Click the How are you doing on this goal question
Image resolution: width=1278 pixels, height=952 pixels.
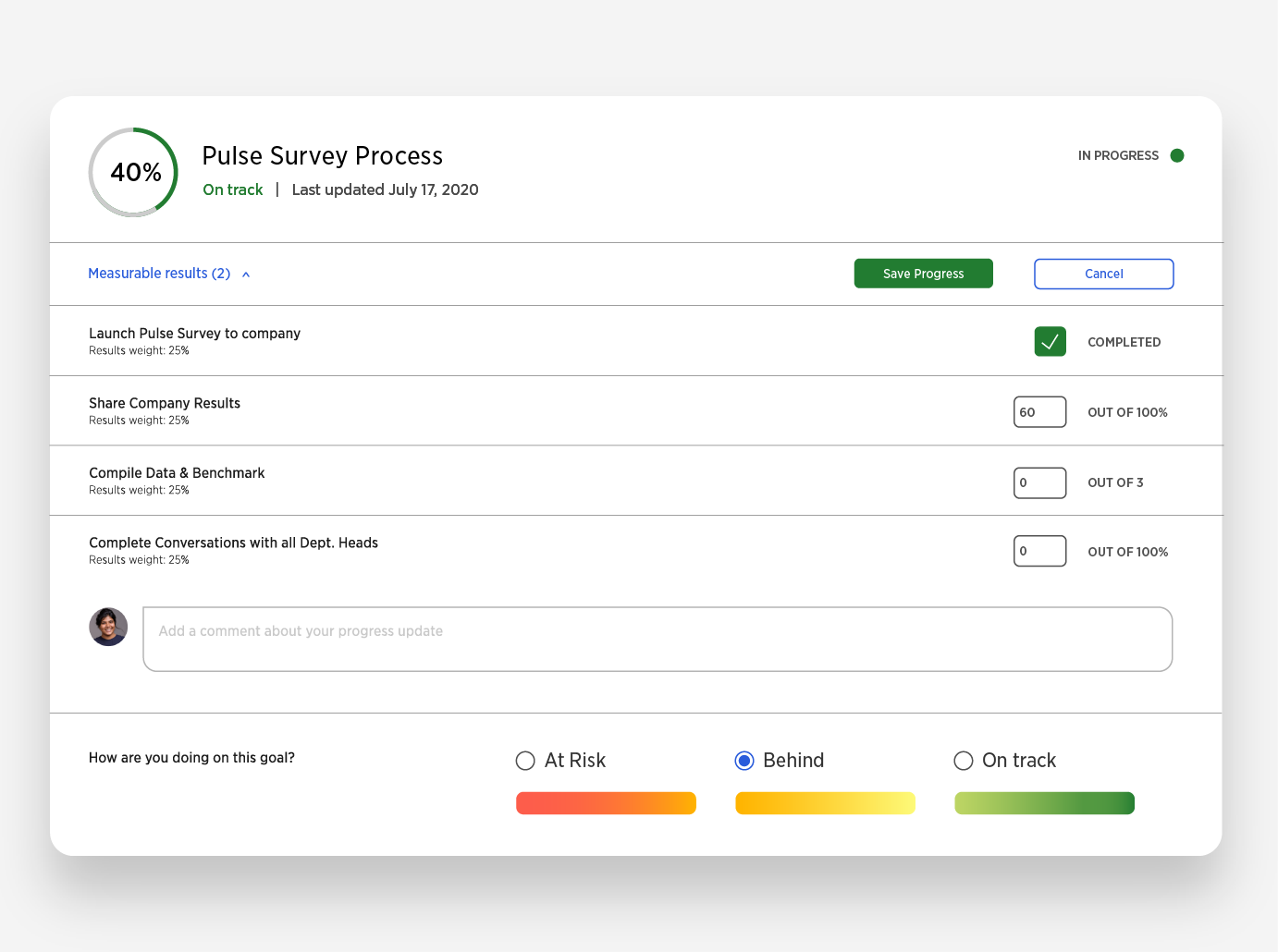click(x=191, y=758)
